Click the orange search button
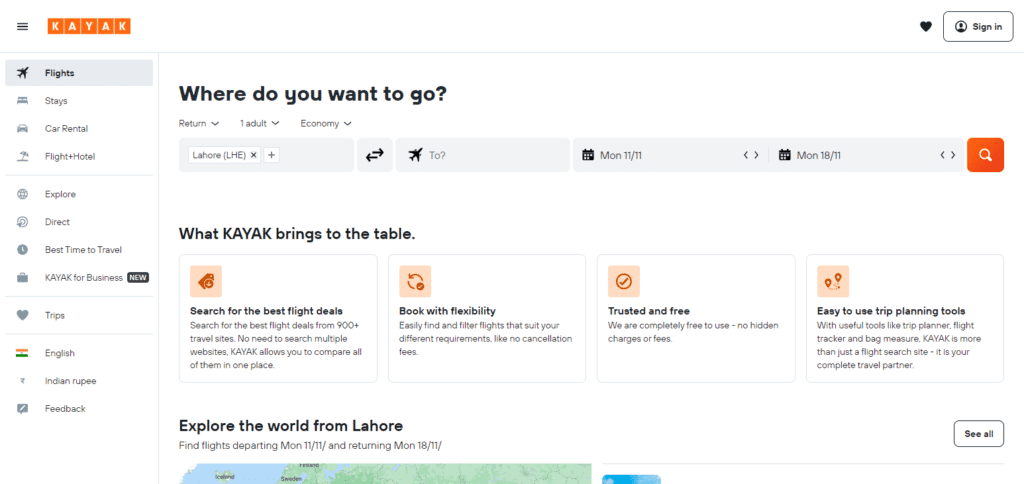Screen dimensions: 1024x484 pos(985,155)
